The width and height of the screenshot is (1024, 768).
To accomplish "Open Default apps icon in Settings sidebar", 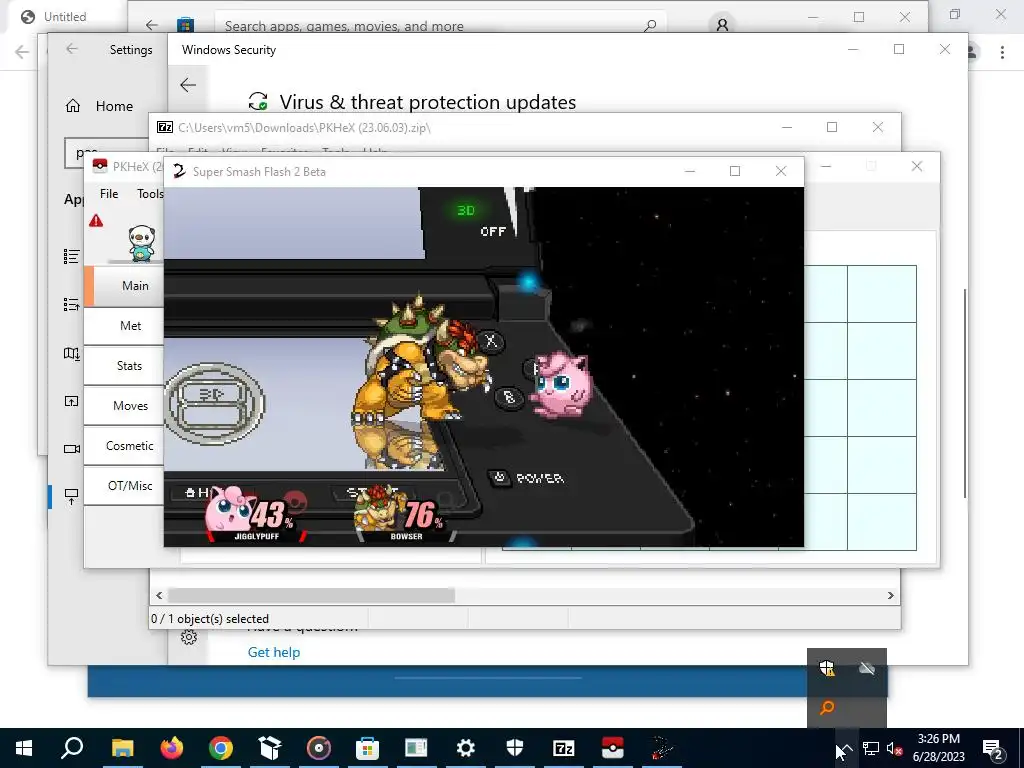I will point(71,304).
